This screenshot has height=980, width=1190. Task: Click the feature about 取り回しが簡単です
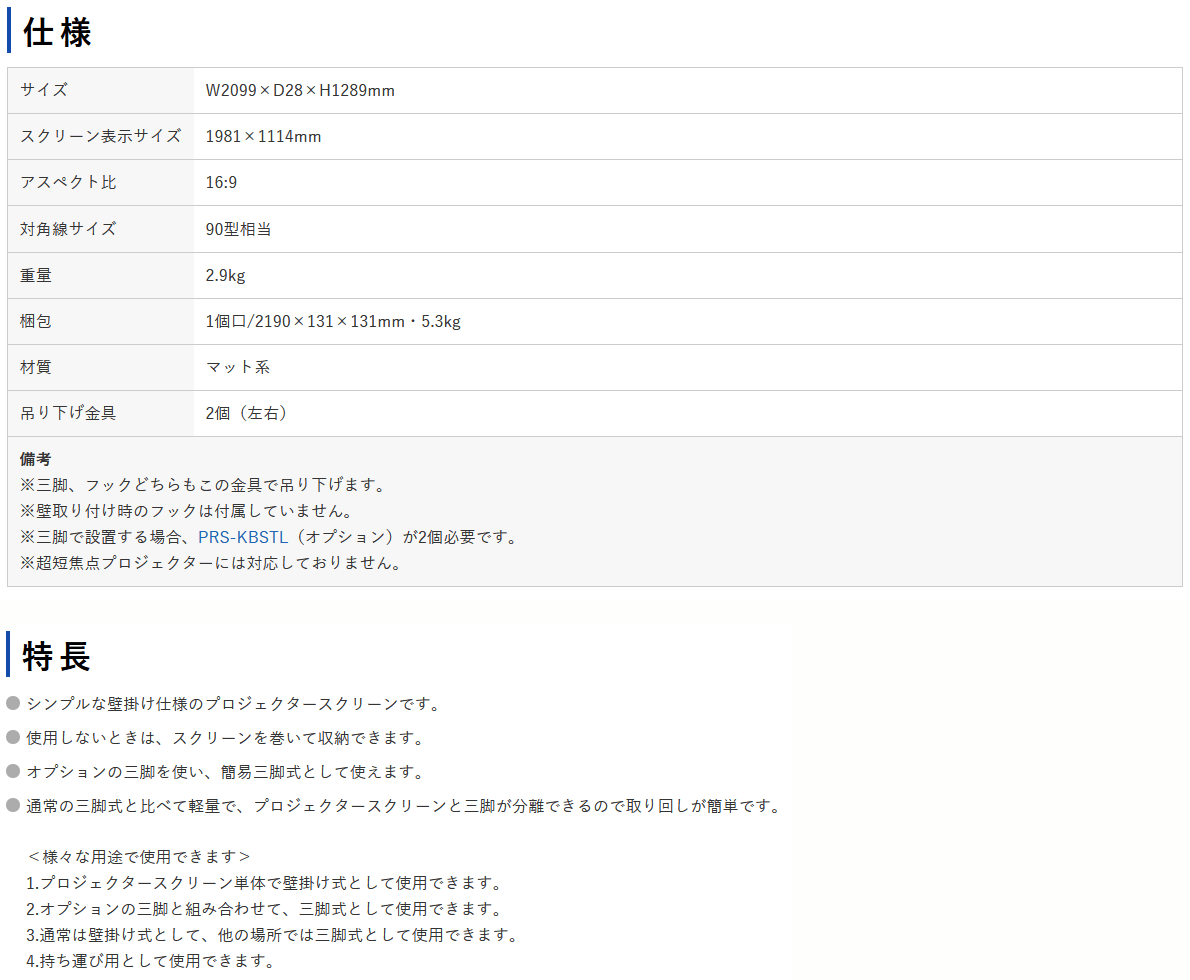click(x=406, y=806)
